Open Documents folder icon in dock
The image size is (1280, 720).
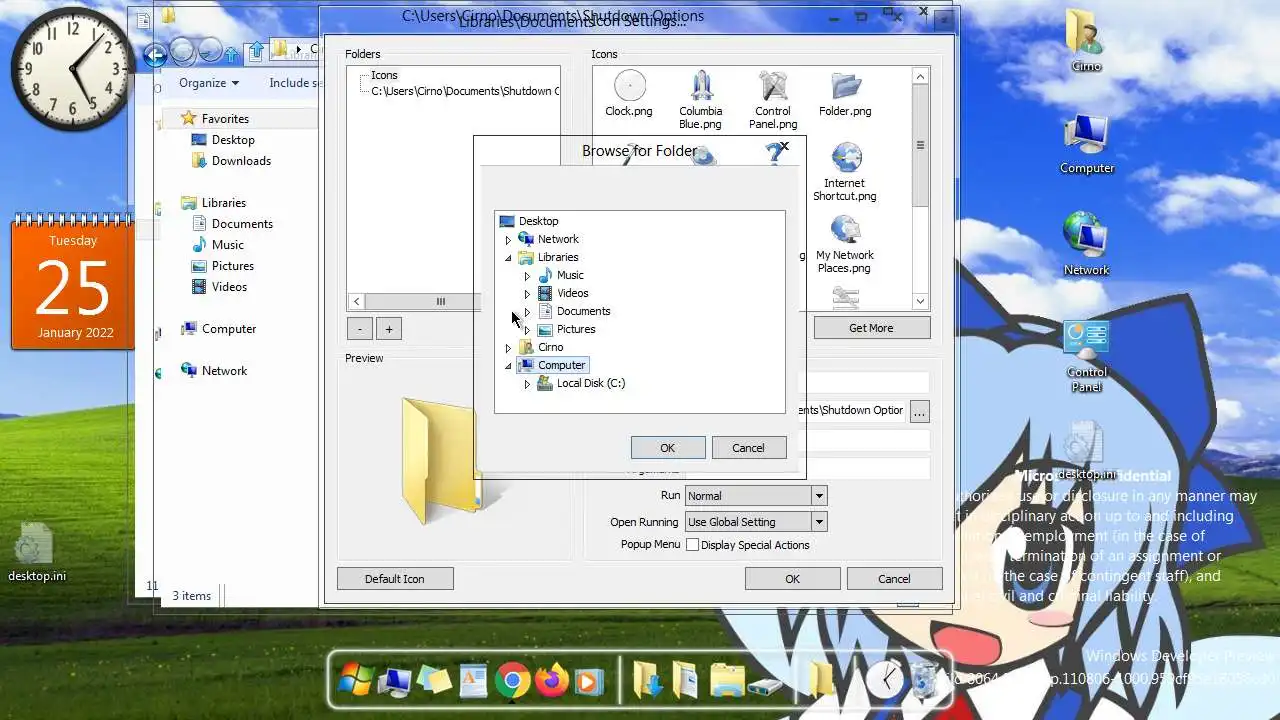click(x=686, y=681)
